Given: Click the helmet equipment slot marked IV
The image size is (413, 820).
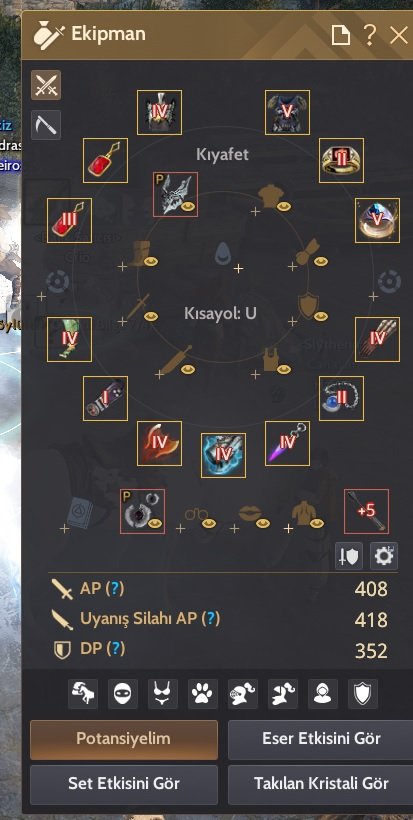Looking at the screenshot, I should 159,112.
